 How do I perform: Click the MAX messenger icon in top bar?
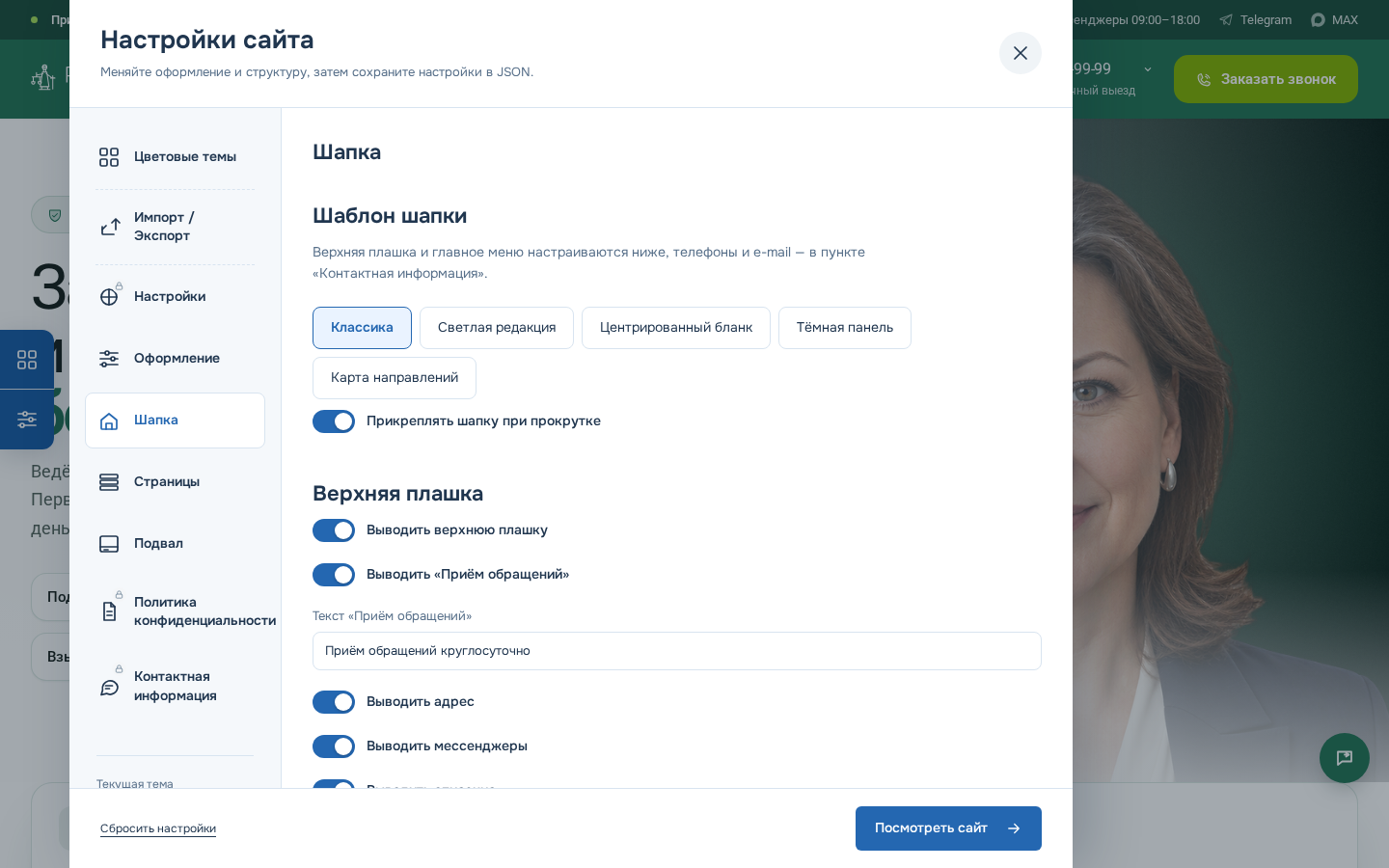(1318, 20)
